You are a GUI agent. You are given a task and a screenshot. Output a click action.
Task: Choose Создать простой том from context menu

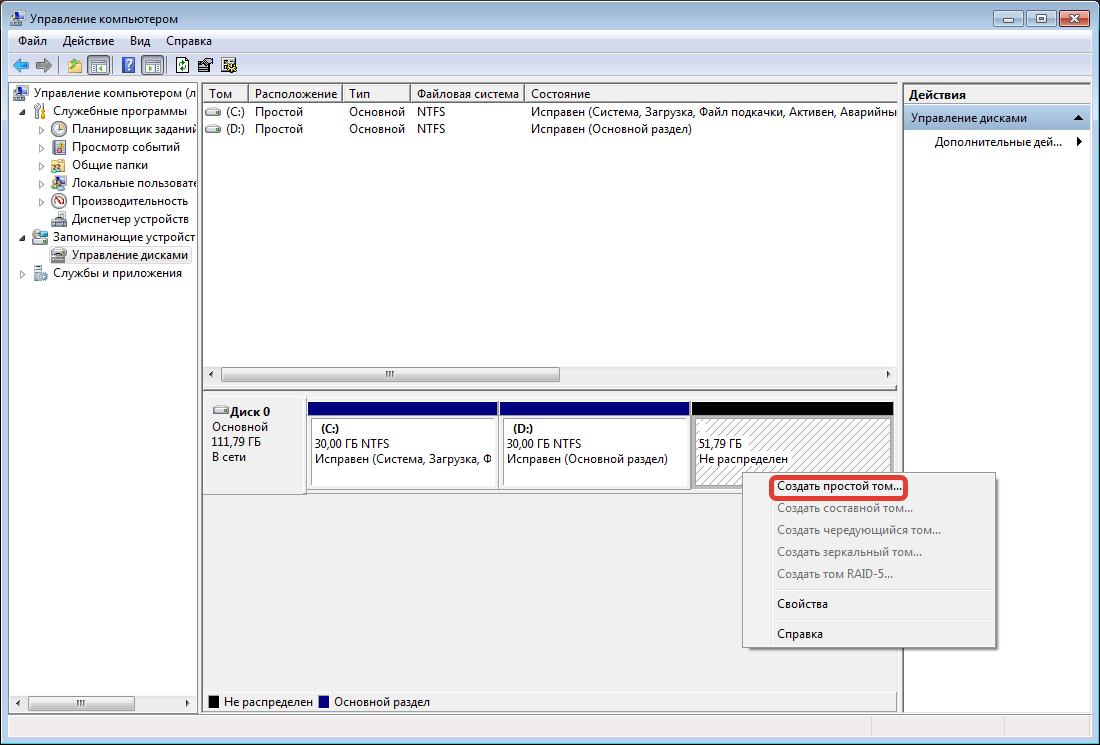click(x=839, y=487)
